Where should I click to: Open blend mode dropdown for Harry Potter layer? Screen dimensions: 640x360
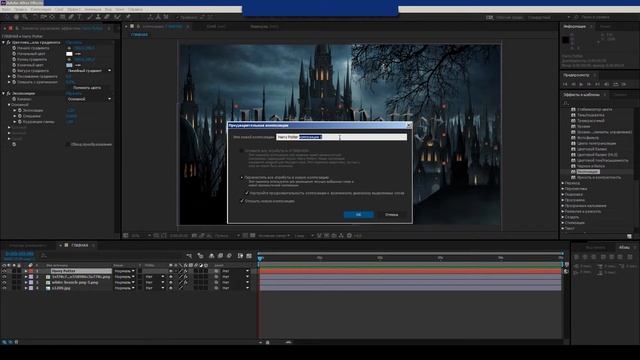point(124,271)
